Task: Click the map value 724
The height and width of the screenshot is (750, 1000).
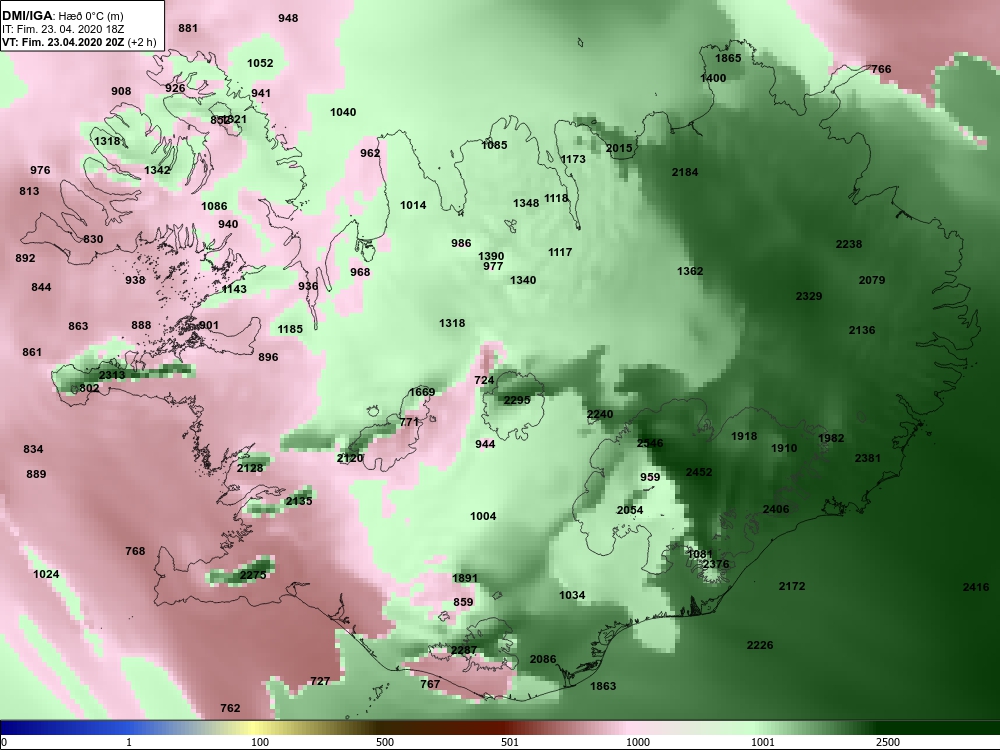Action: [x=484, y=381]
